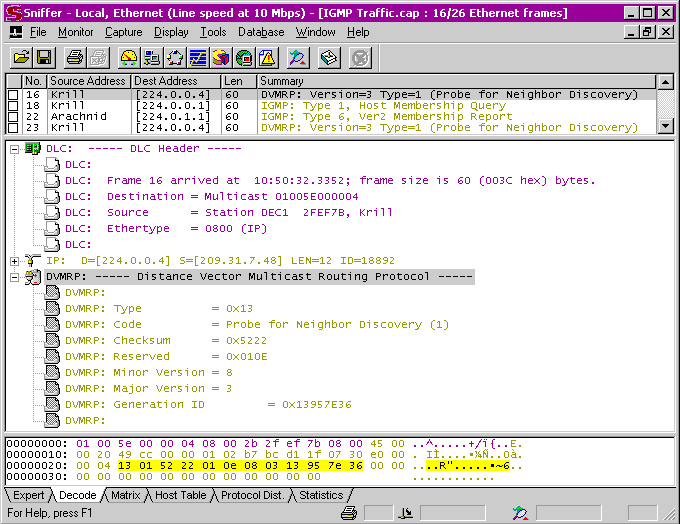Viewport: 680px width, 524px height.
Task: Switch to the Protocol Dist. tab
Action: 253,495
